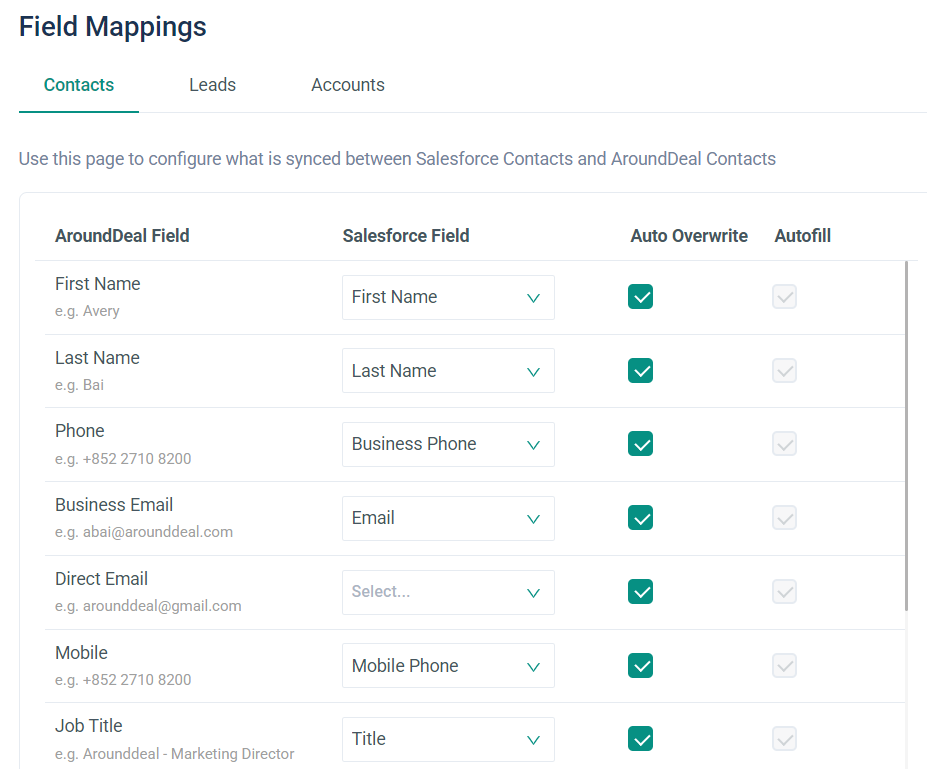Uncheck Auto Overwrite for First Name

click(x=640, y=297)
